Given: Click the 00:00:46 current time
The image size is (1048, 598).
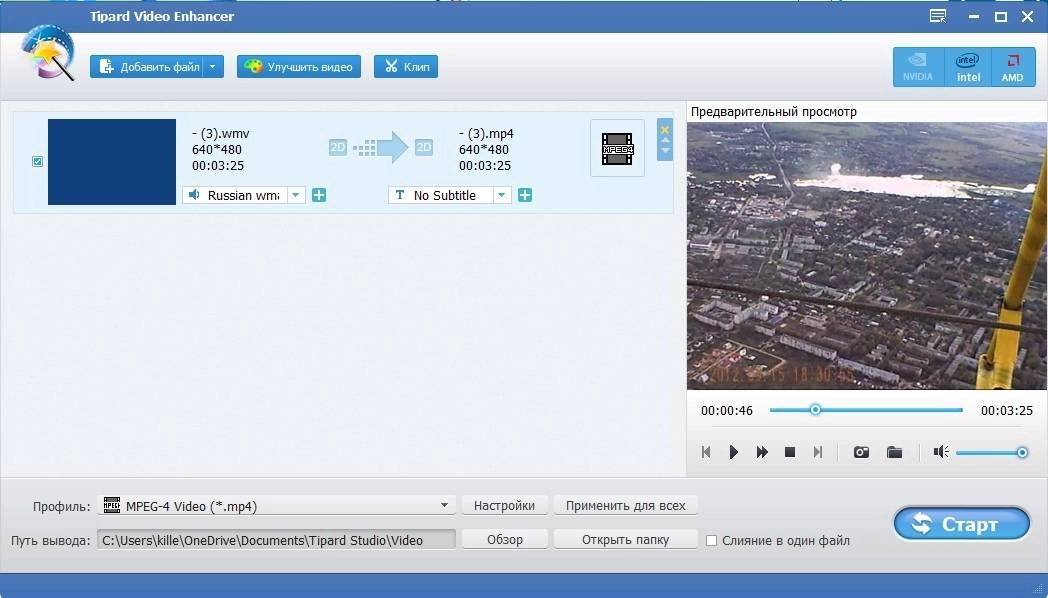Looking at the screenshot, I should click(x=727, y=410).
